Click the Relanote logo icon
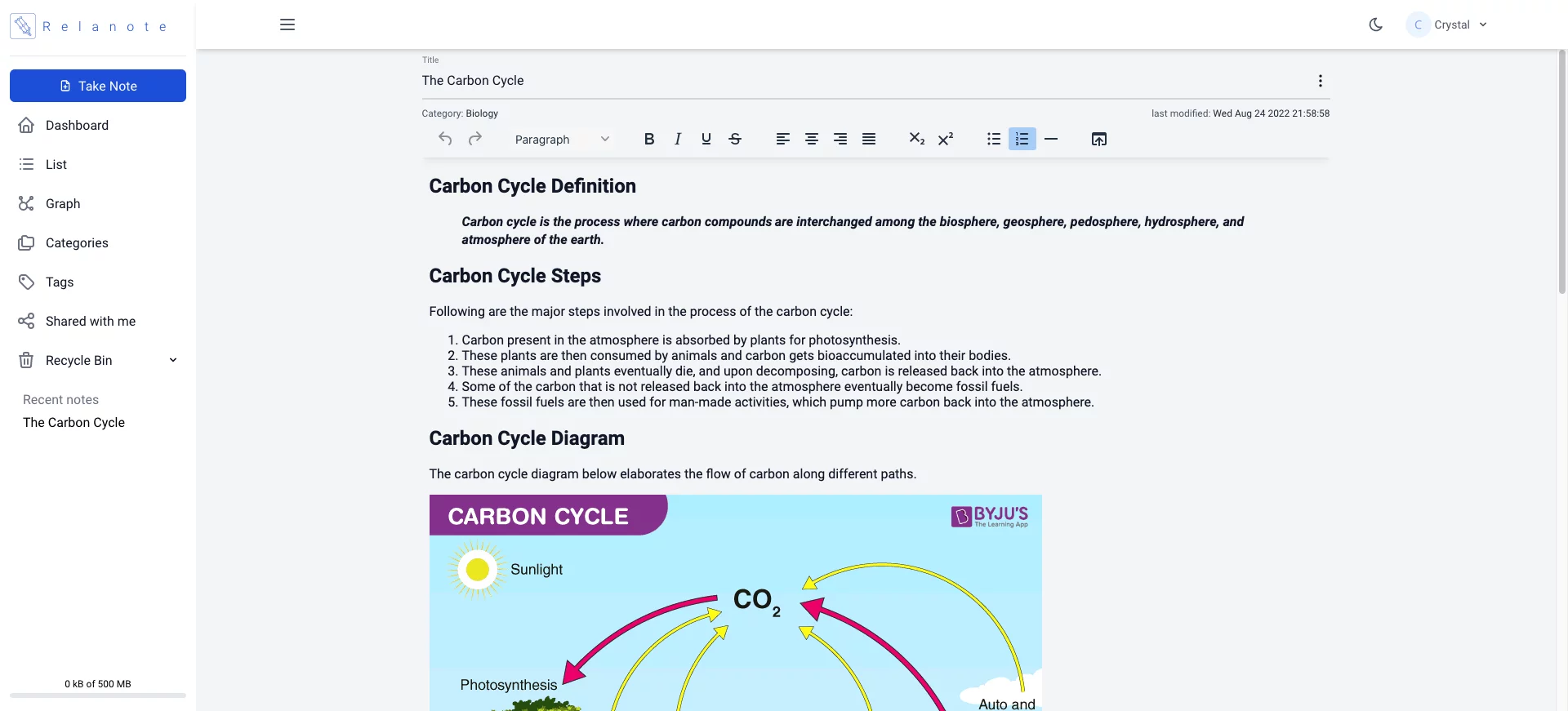1568x711 pixels. coord(23,26)
